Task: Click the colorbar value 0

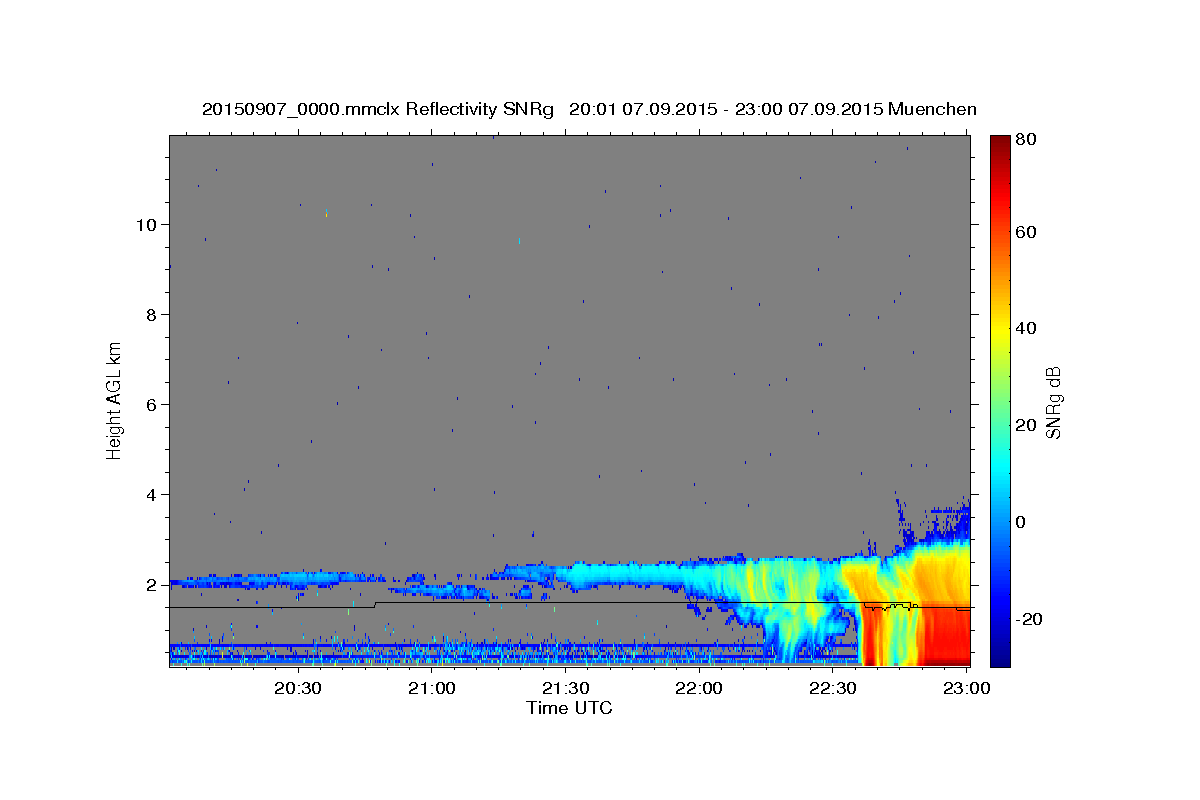Action: point(1020,522)
